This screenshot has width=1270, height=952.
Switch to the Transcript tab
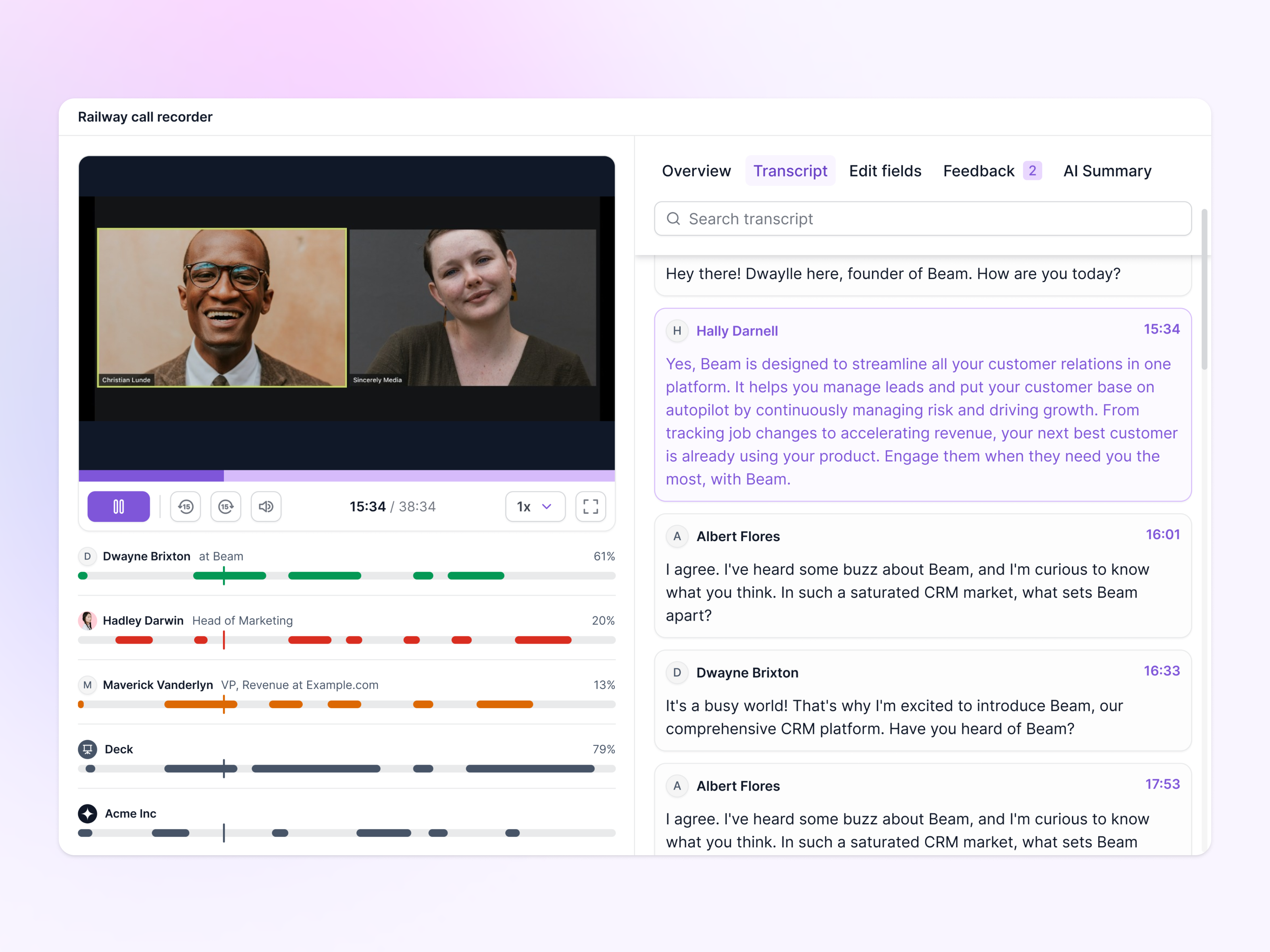pos(791,171)
